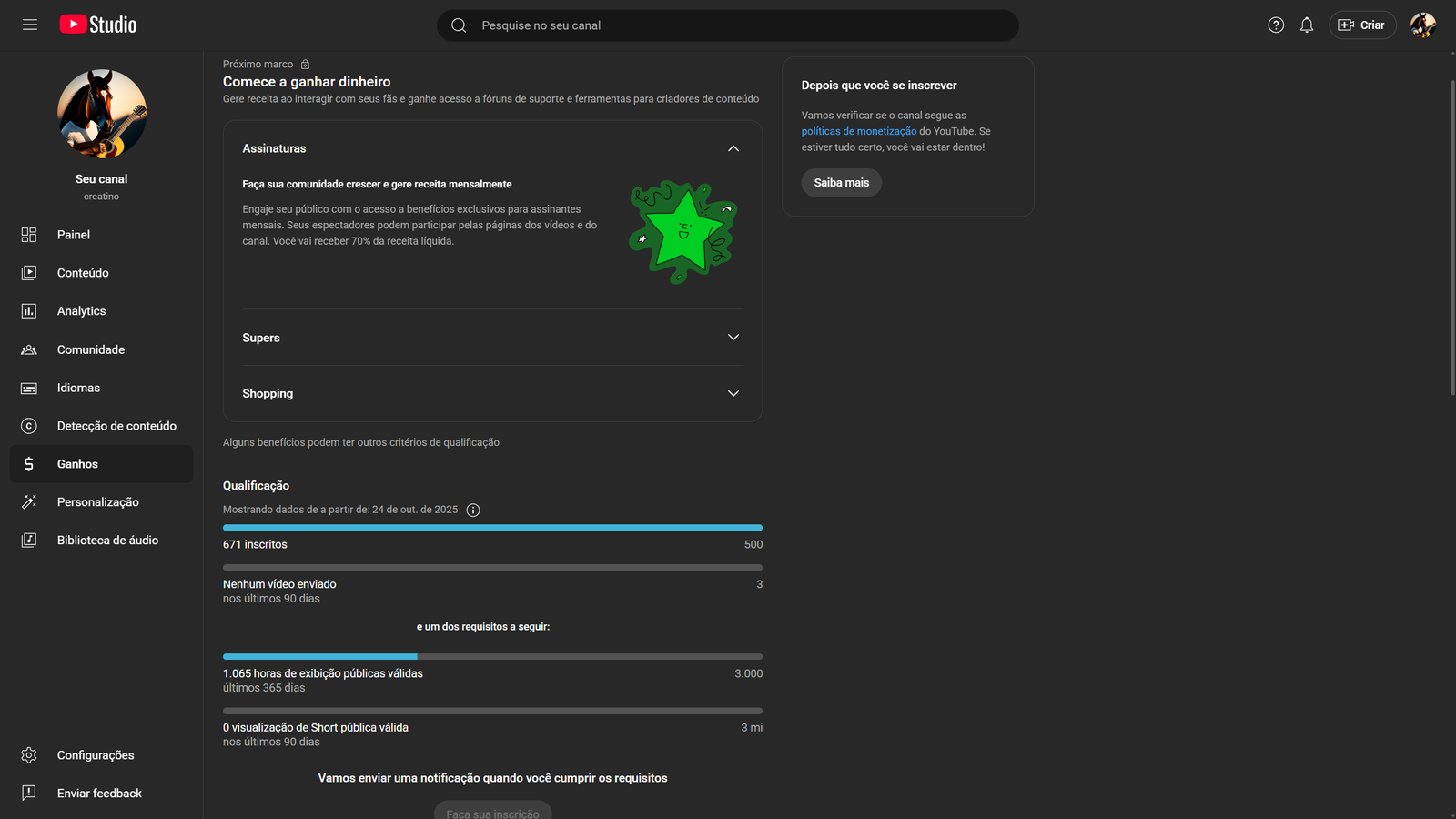Open the account avatar menu
The height and width of the screenshot is (819, 1456).
click(x=1423, y=25)
